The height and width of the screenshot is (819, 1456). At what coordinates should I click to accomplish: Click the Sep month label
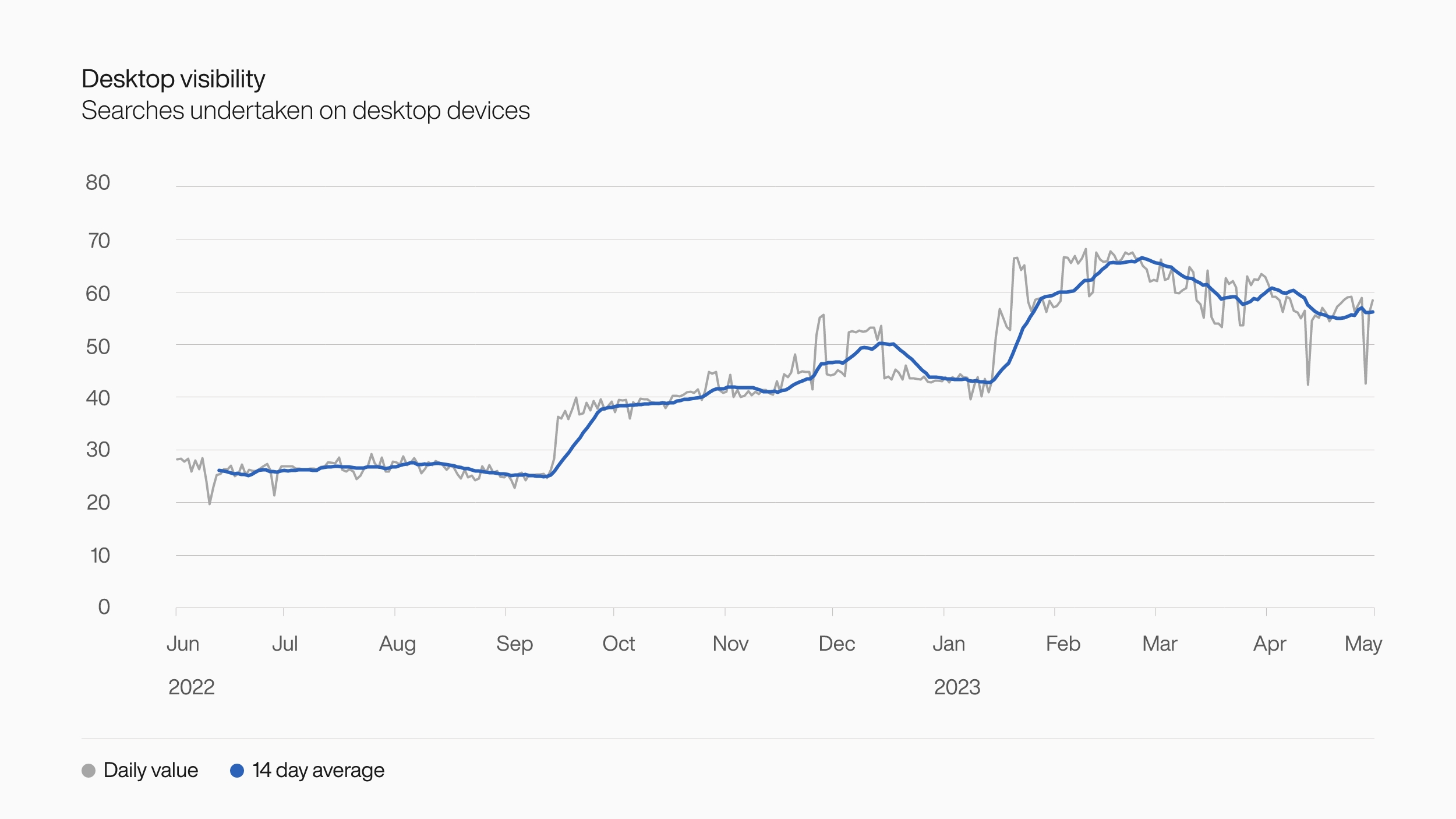click(x=514, y=644)
